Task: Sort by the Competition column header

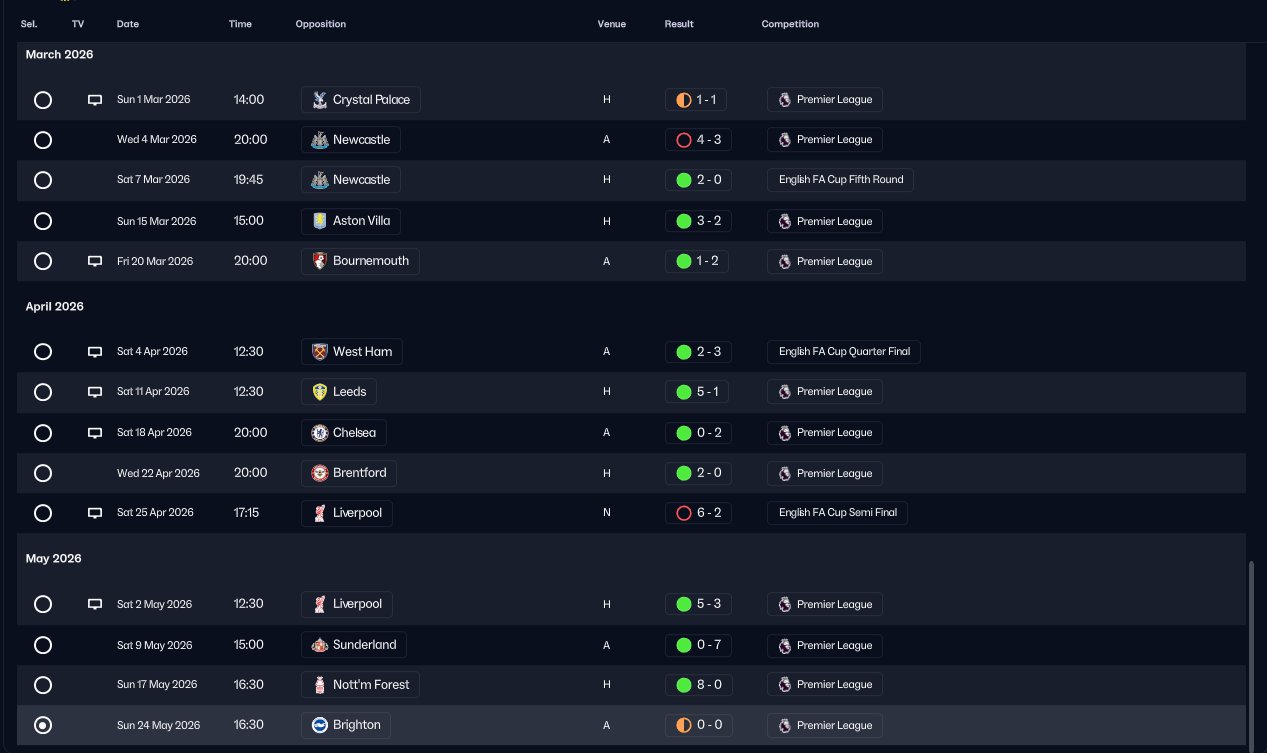Action: [790, 24]
